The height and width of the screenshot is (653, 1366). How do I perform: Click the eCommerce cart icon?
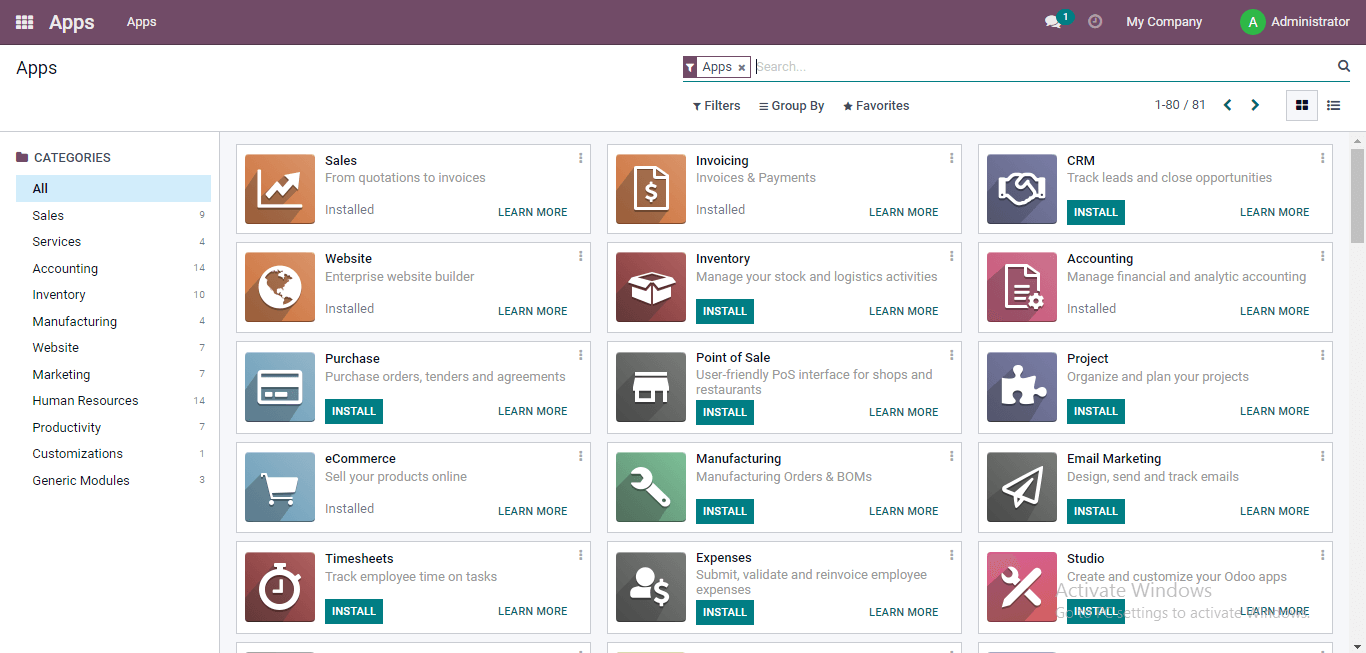(x=280, y=487)
